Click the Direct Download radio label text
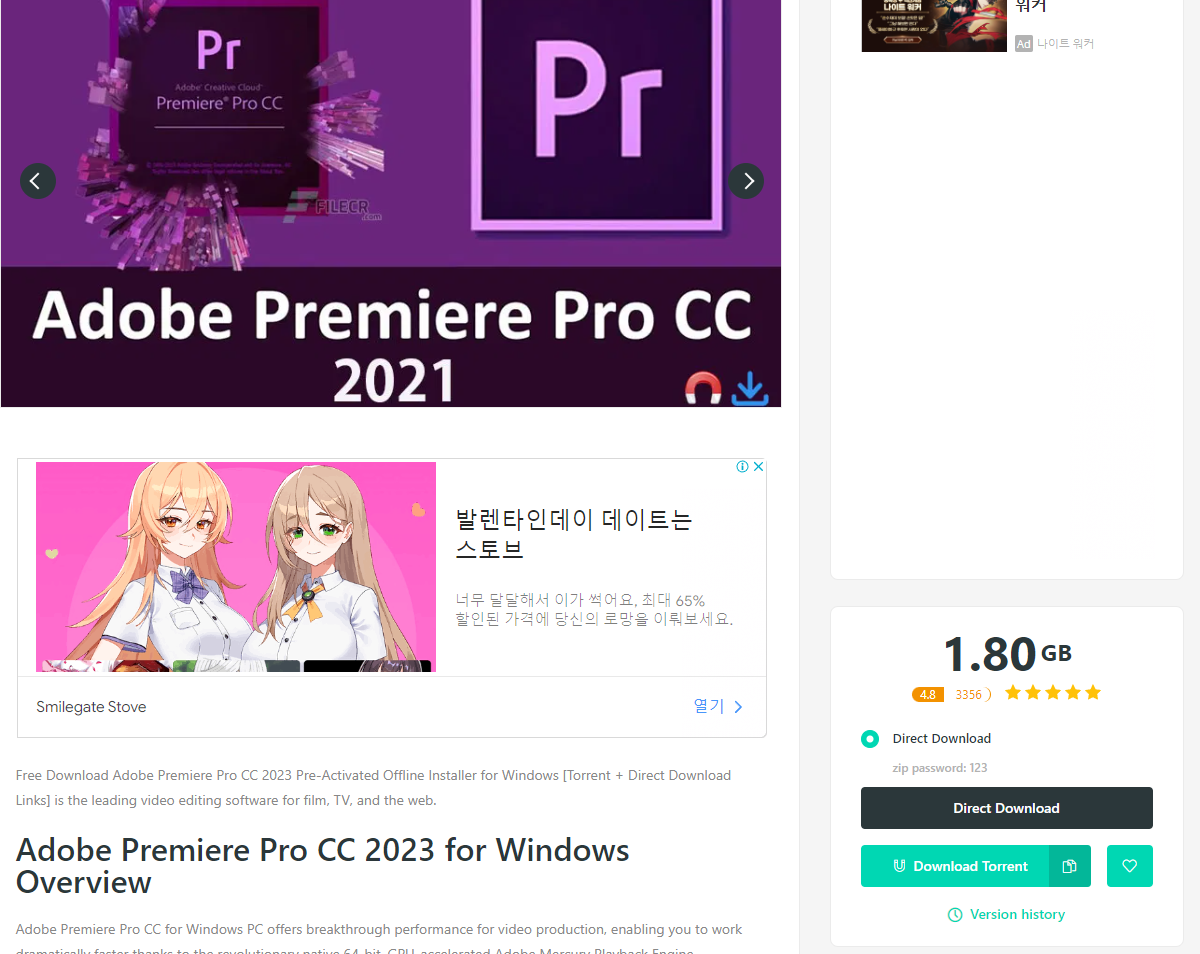 [942, 739]
